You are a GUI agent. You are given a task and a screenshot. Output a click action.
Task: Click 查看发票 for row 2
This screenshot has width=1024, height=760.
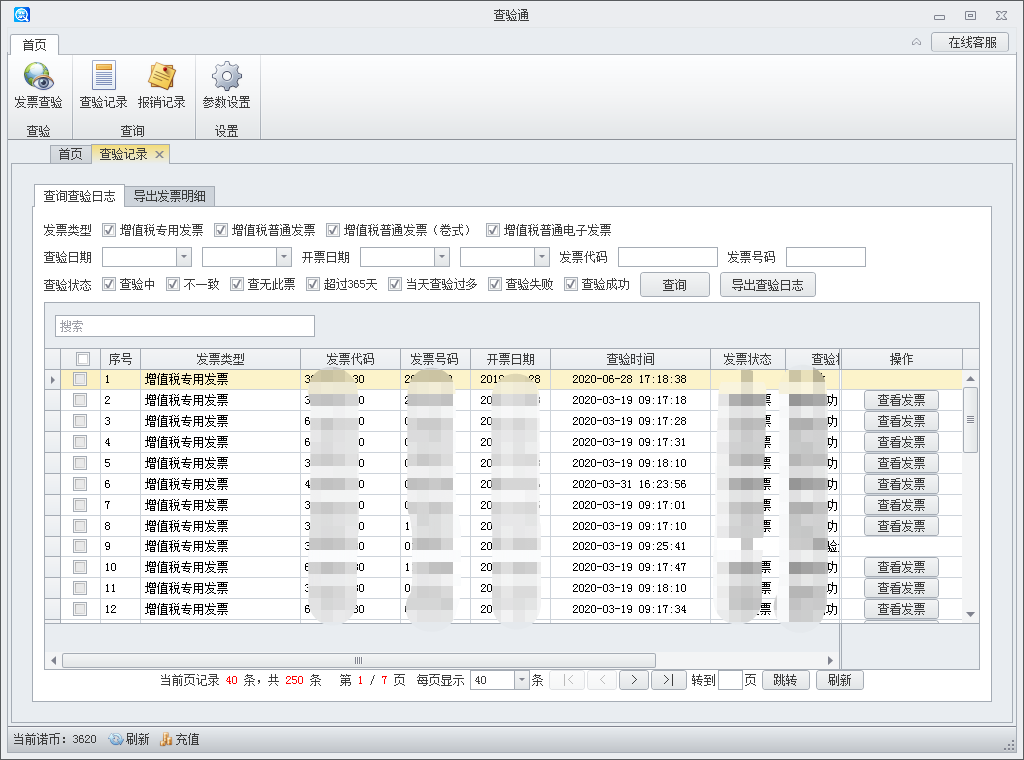pos(901,400)
